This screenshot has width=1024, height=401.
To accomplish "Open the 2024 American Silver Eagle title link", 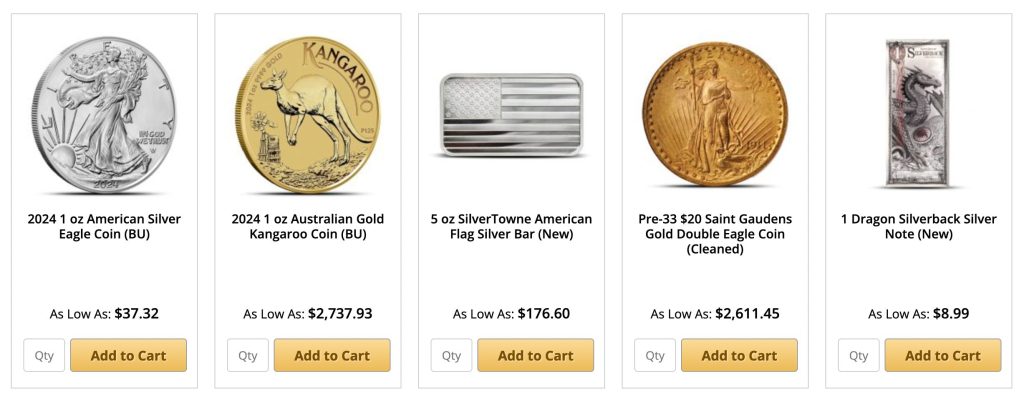I will (104, 227).
